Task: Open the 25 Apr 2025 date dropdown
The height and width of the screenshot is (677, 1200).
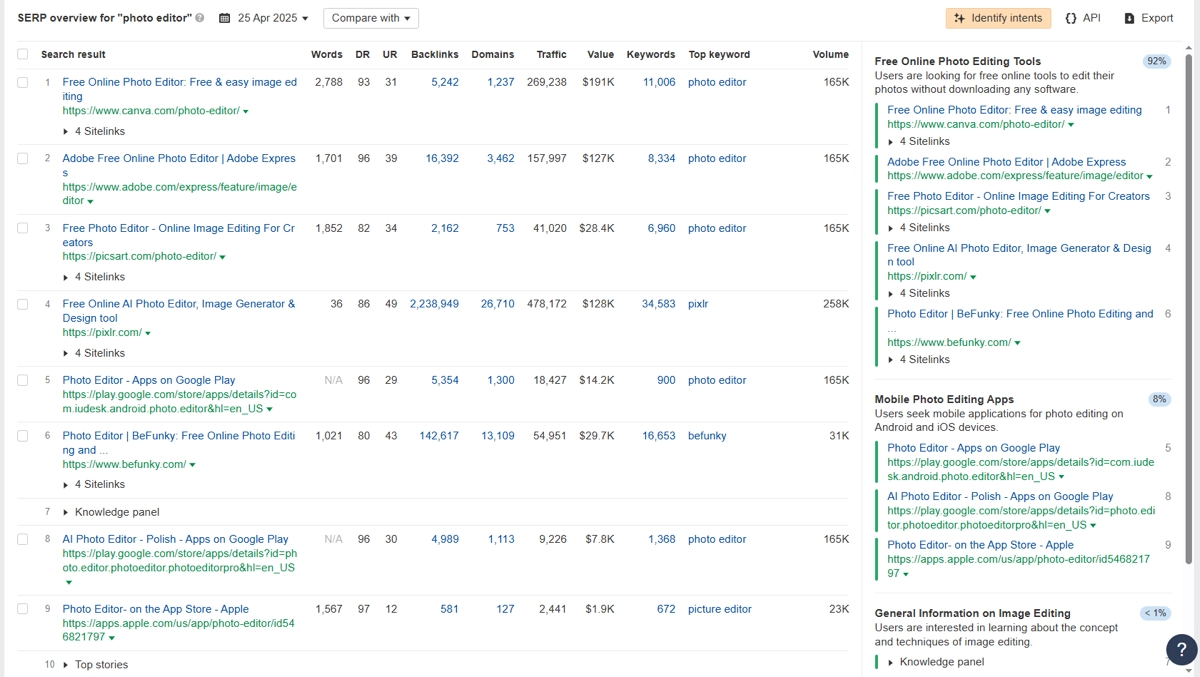Action: (270, 17)
